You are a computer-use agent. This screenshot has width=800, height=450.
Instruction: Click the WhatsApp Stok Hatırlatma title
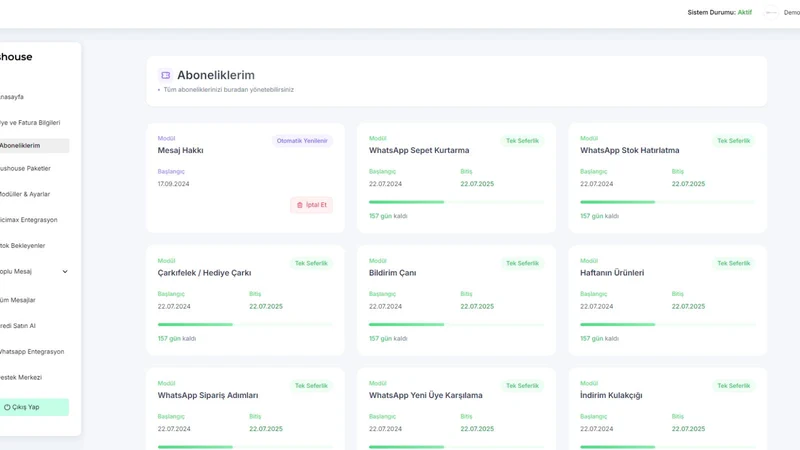coord(630,151)
